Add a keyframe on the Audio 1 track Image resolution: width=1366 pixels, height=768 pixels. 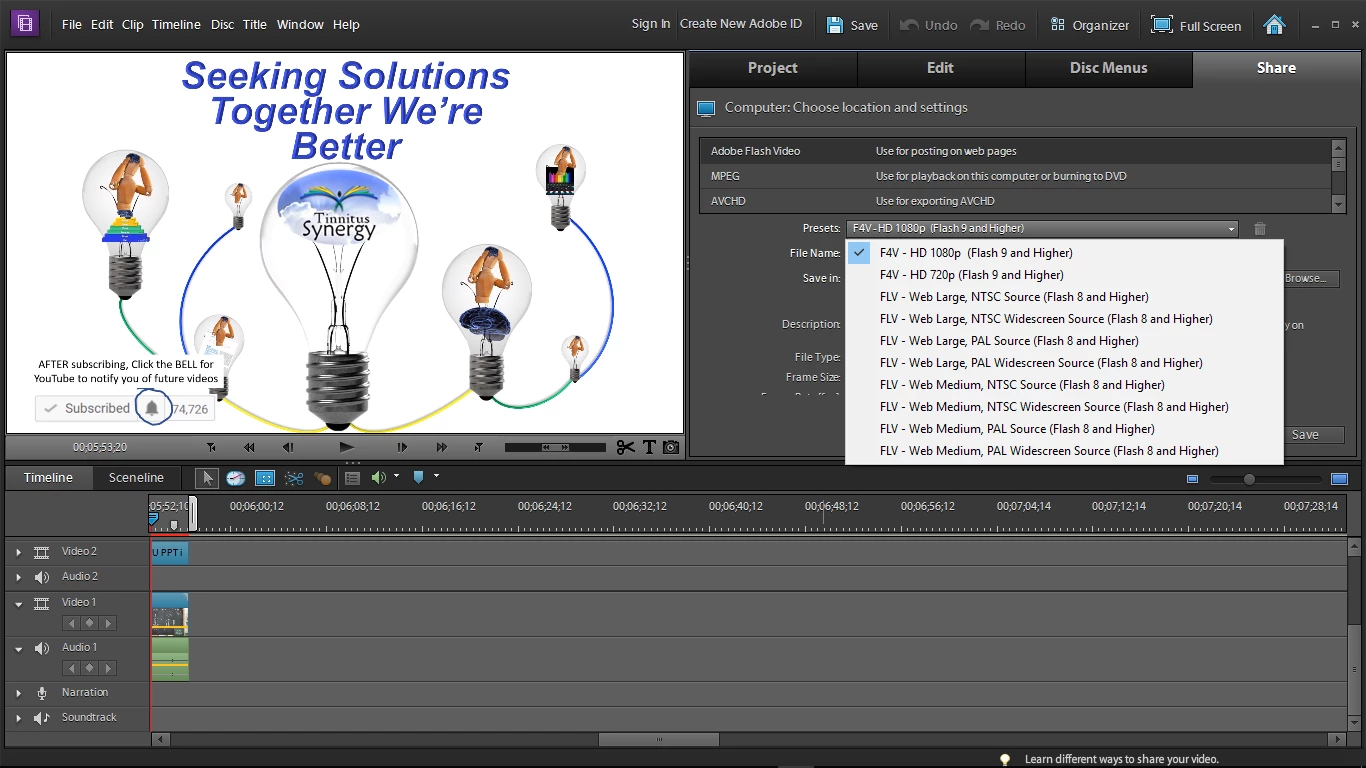pos(90,668)
